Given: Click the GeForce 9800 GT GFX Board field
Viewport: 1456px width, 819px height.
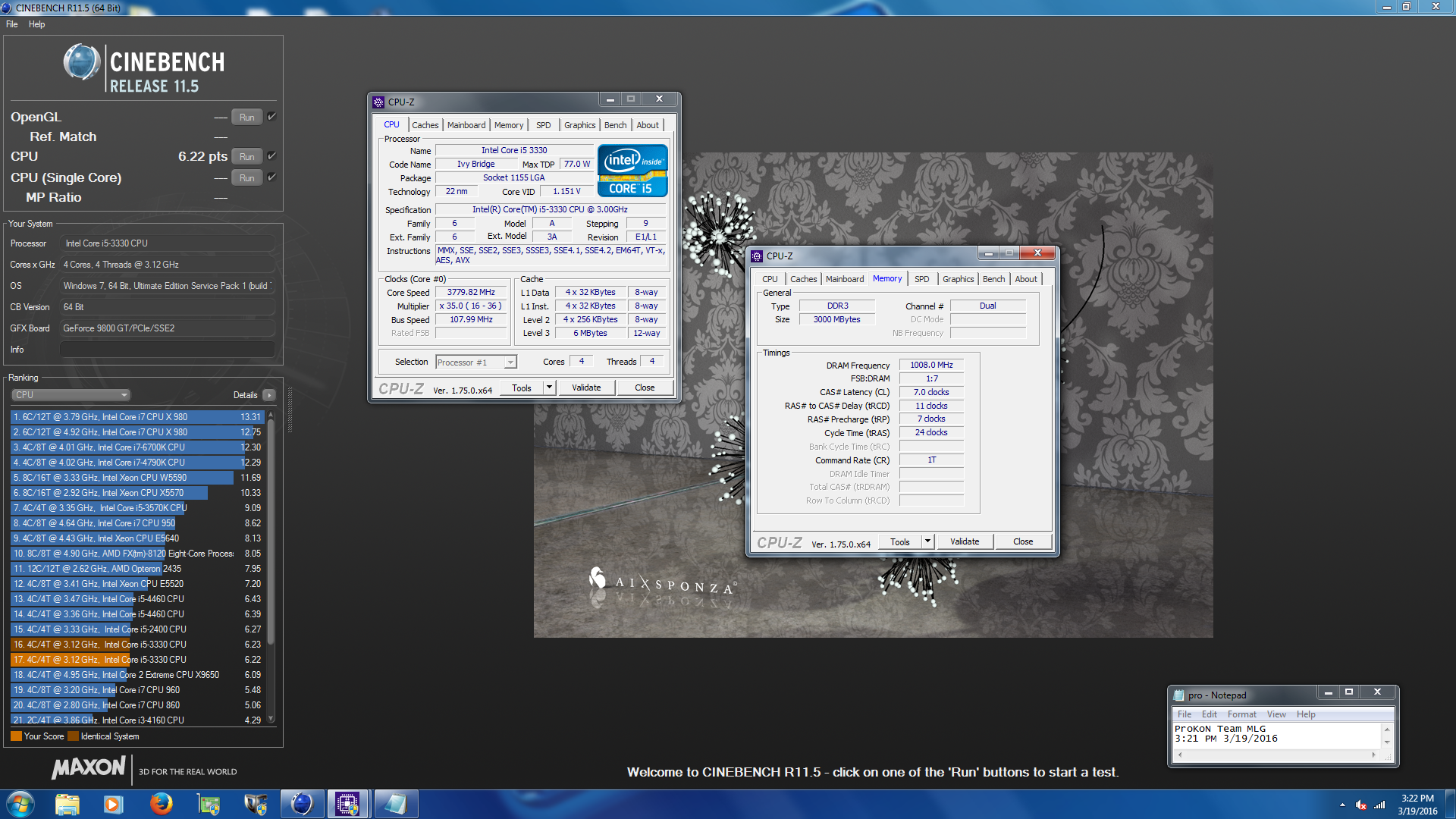Looking at the screenshot, I should click(x=167, y=328).
